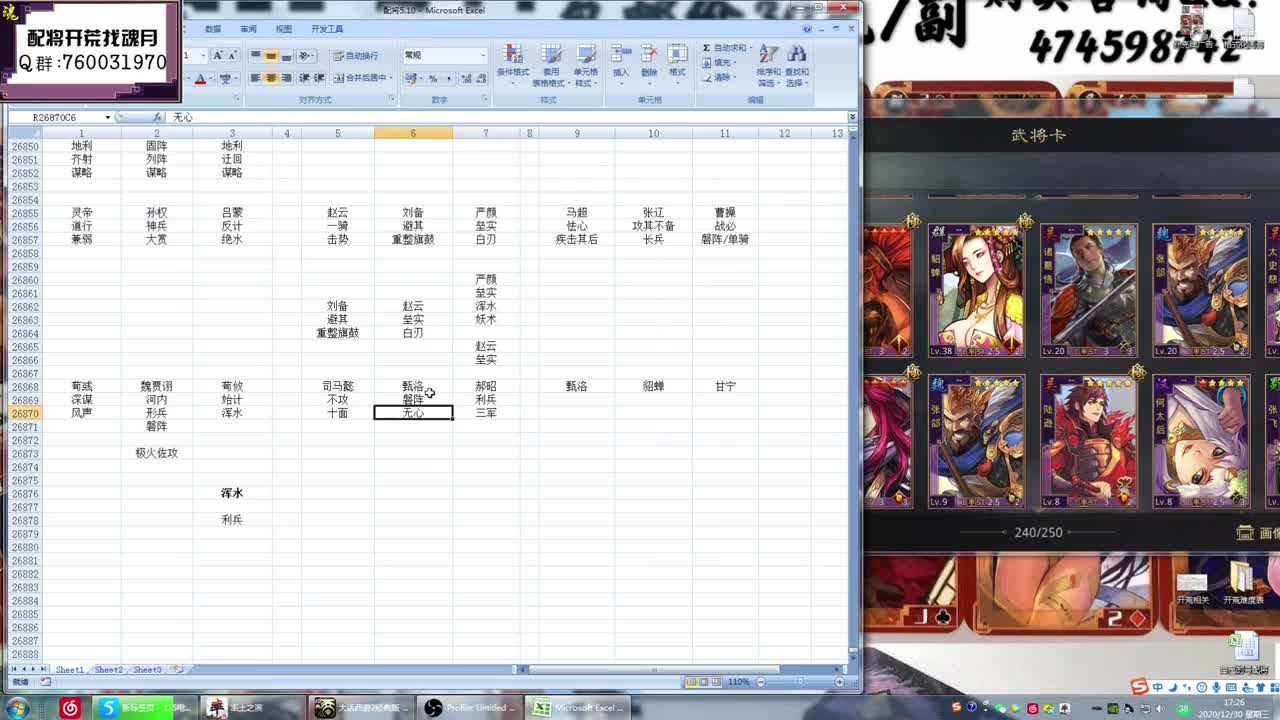Viewport: 1280px width, 720px height.
Task: Increase the cell indent
Action: [x=319, y=78]
